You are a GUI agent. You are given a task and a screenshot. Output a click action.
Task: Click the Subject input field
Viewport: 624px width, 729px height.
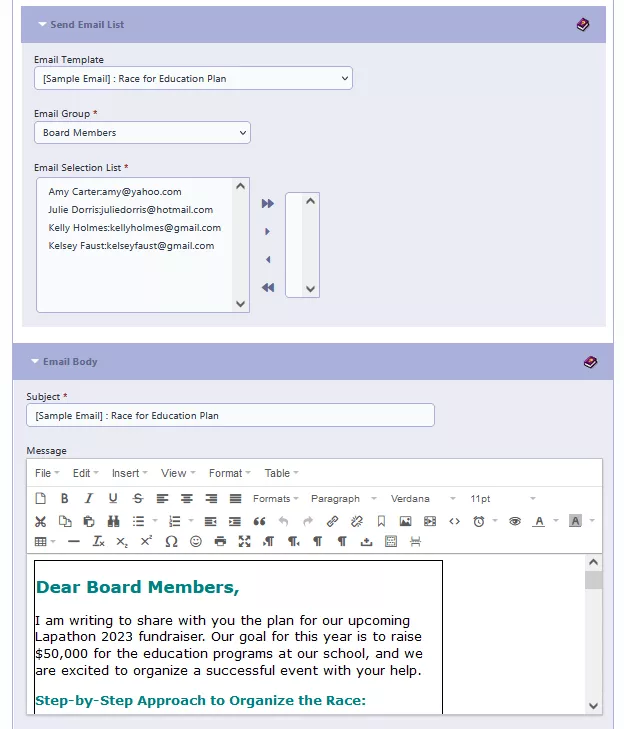[230, 415]
